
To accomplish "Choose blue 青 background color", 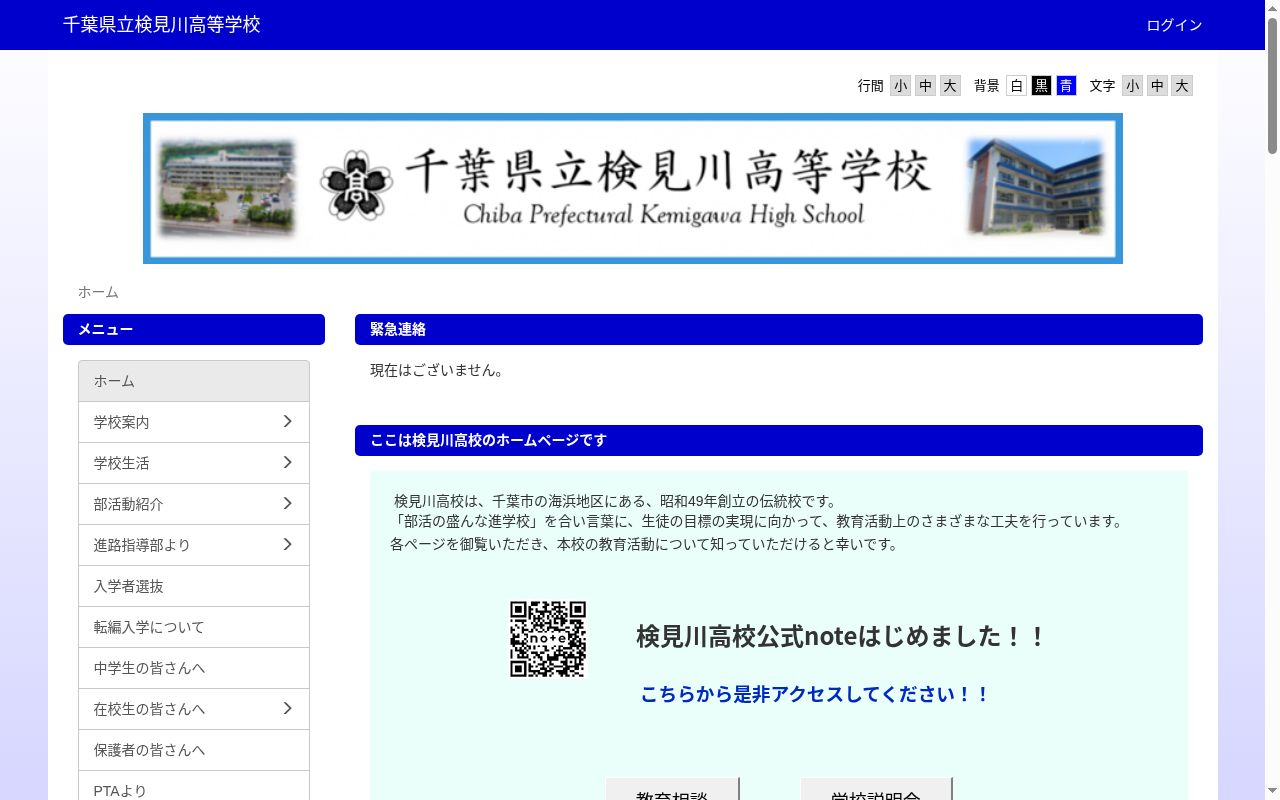I will click(1066, 86).
